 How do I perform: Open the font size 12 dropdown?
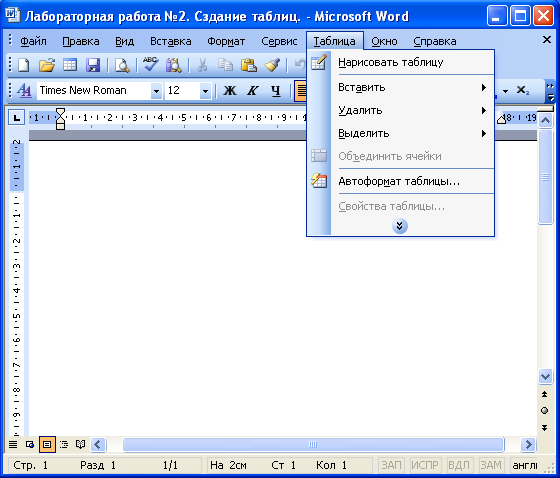click(x=205, y=91)
